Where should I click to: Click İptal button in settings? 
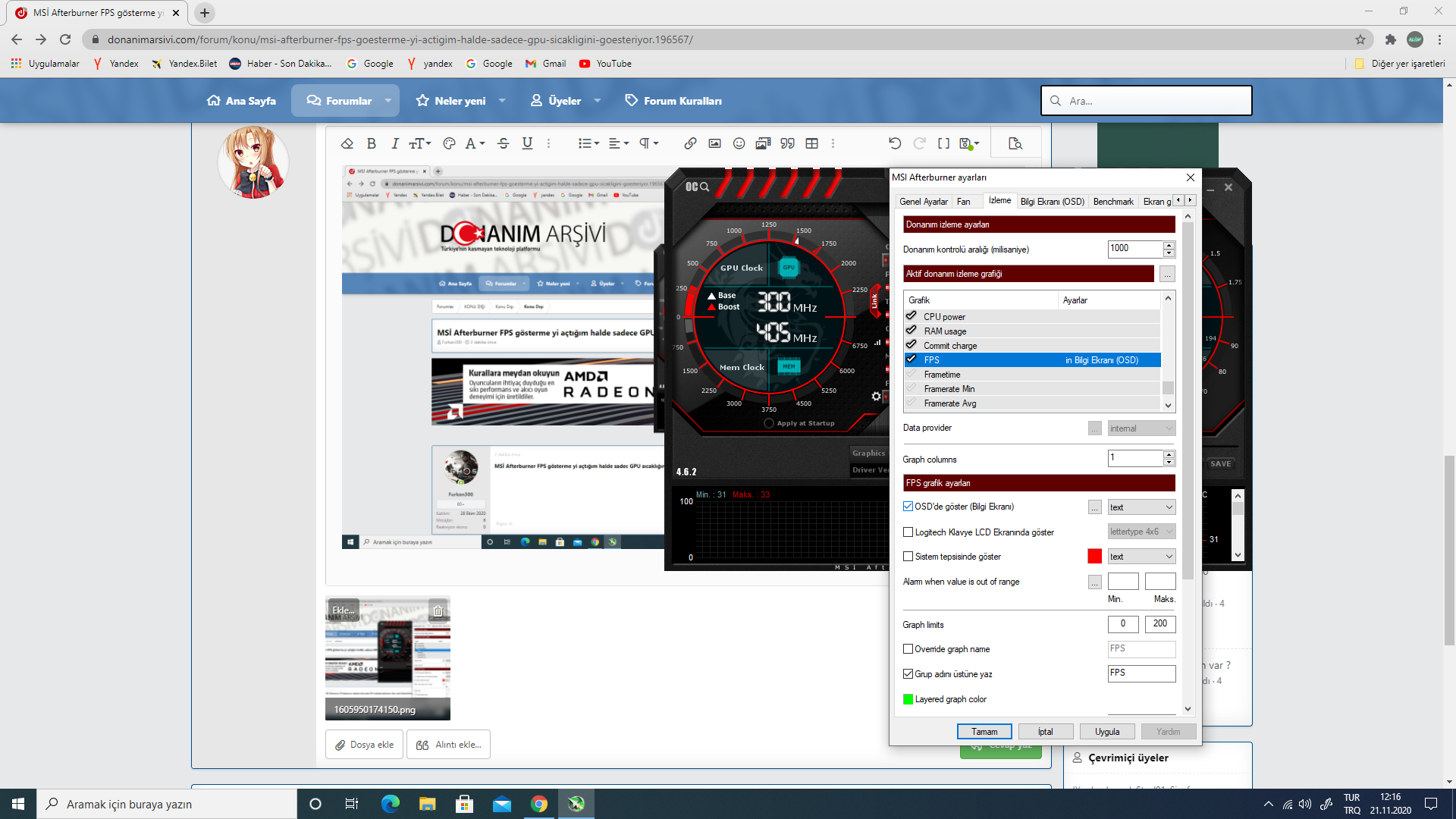coord(1046,732)
